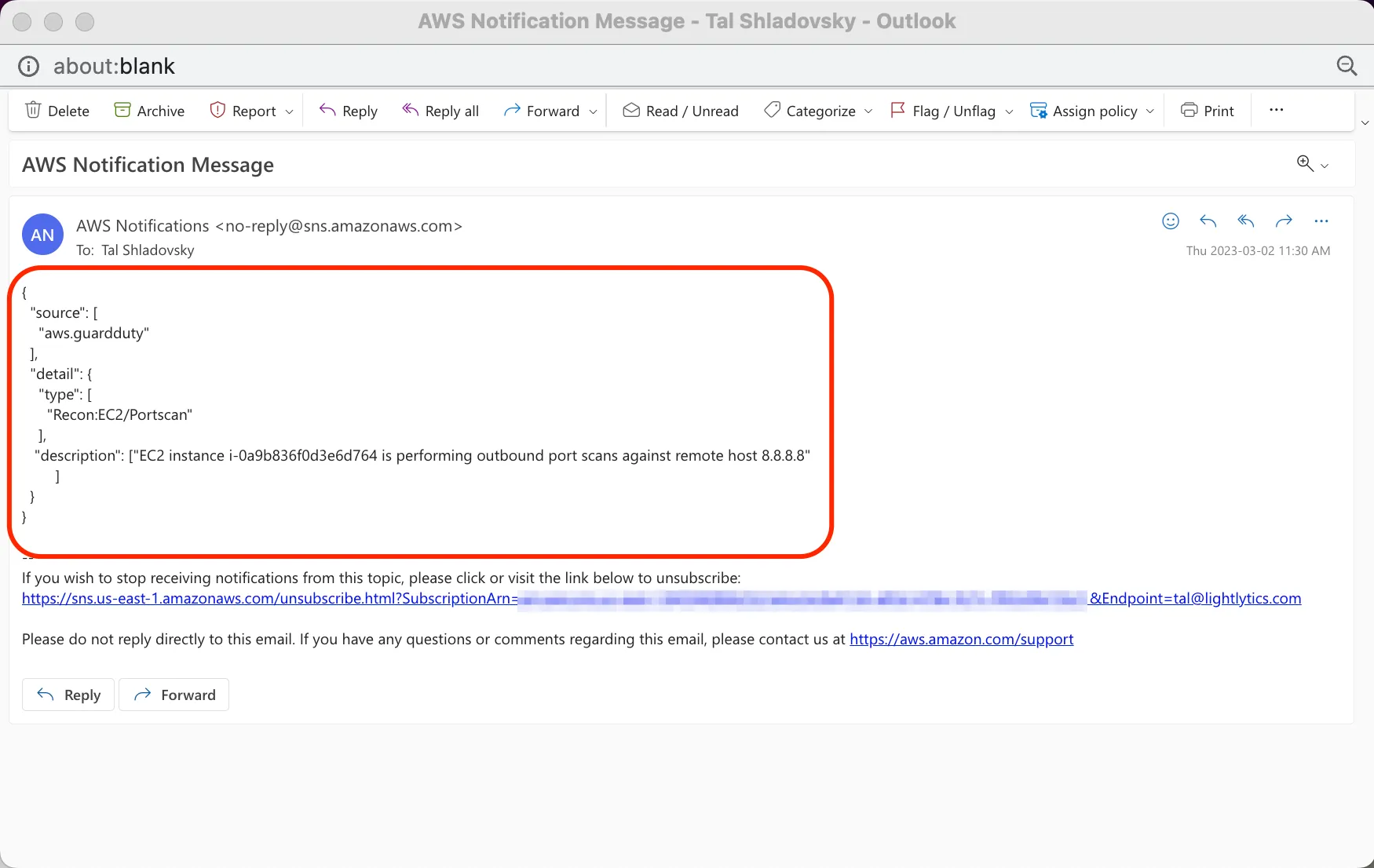Click the search icon in address bar
1374x868 pixels.
pyautogui.click(x=1347, y=66)
